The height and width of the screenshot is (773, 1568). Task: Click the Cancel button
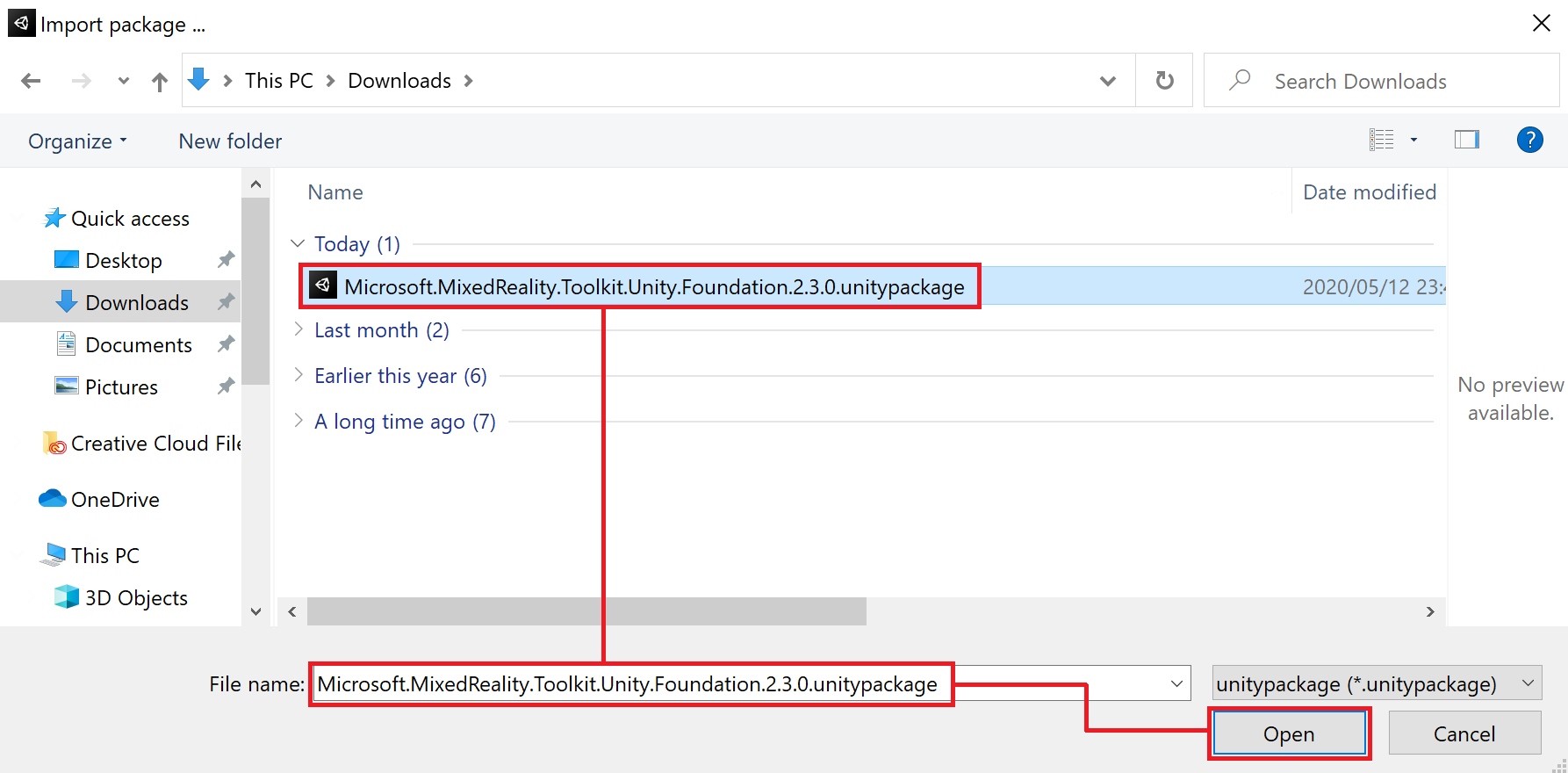point(1464,733)
